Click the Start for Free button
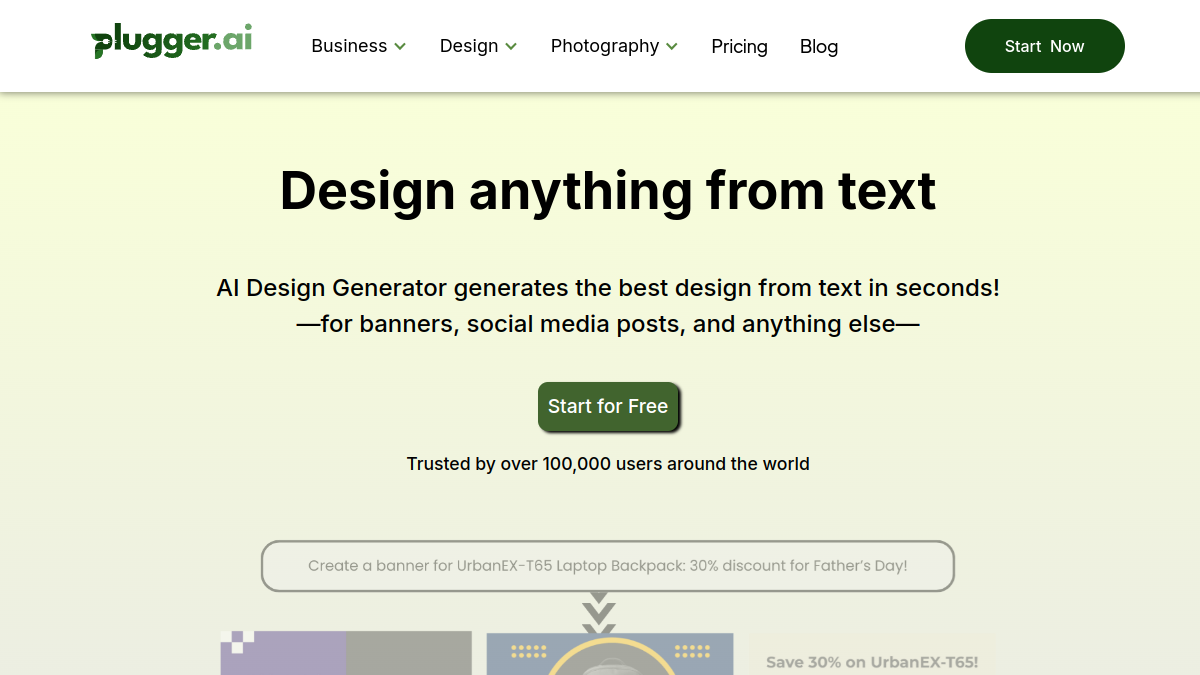 pos(608,406)
